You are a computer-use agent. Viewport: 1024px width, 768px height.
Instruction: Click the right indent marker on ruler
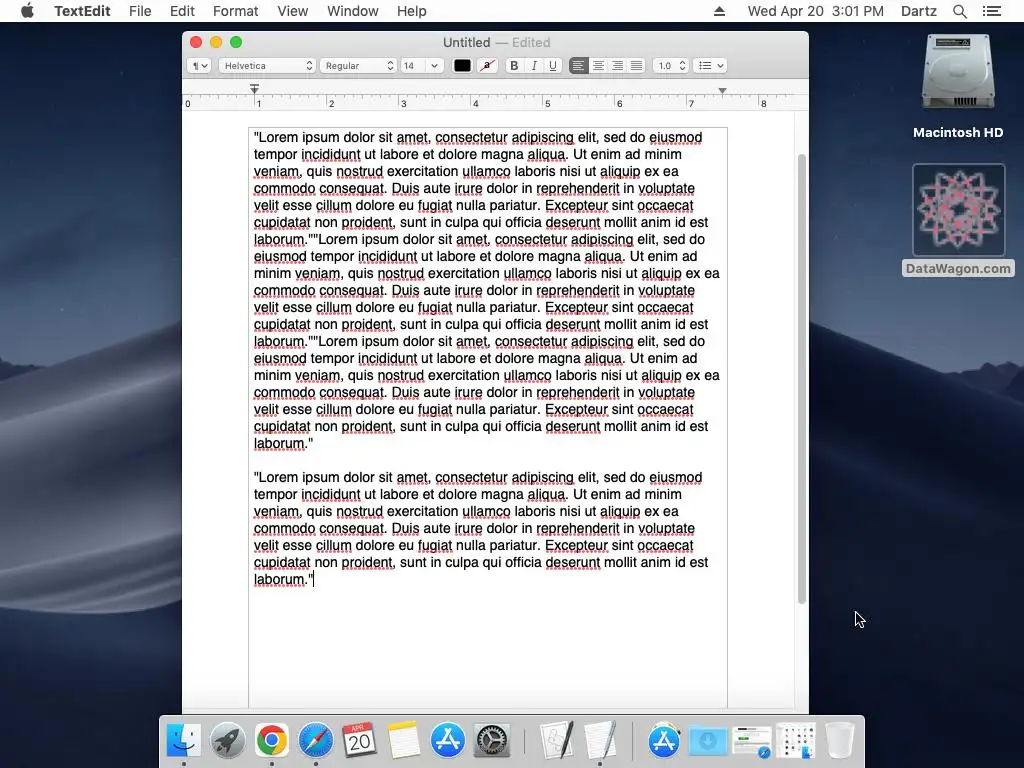(722, 91)
